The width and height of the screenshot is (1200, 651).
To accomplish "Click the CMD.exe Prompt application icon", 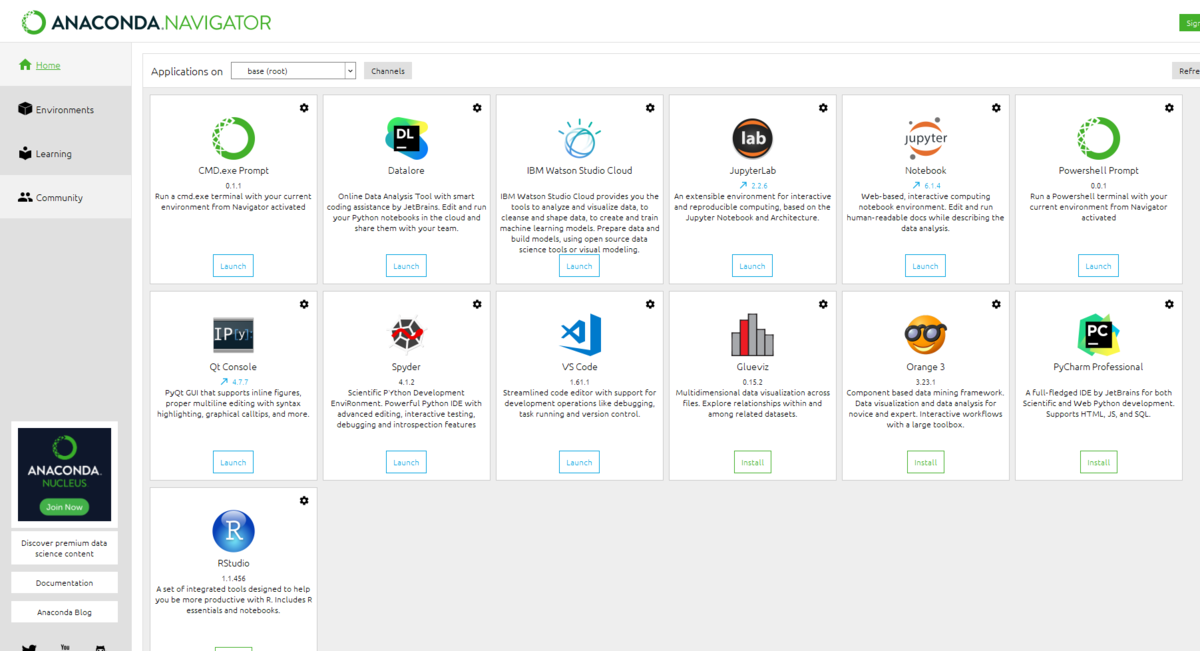I will 233,138.
